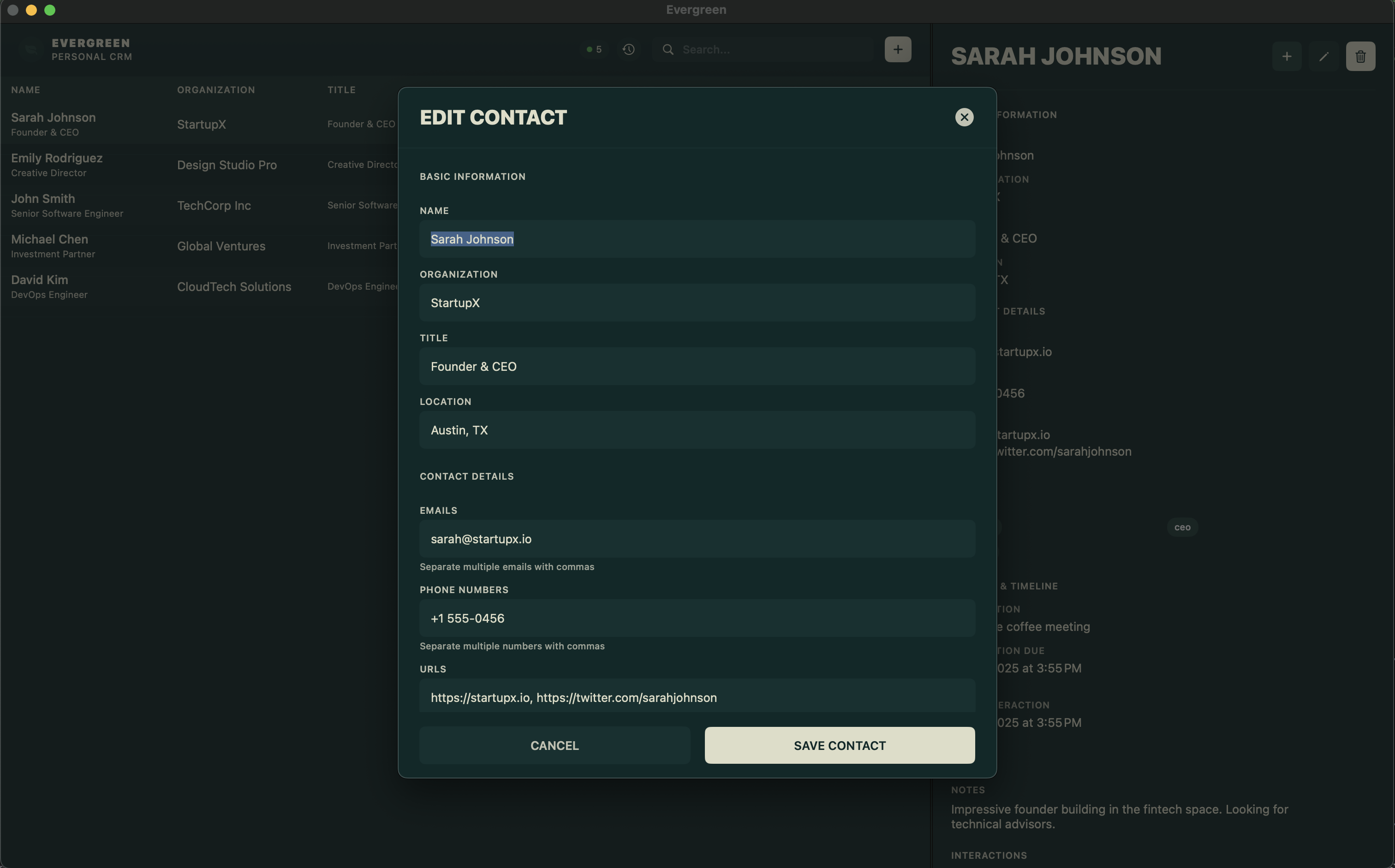Viewport: 1395px width, 868px height.
Task: Click the plus icon beside Sarah Johnson heading
Action: coord(1287,56)
